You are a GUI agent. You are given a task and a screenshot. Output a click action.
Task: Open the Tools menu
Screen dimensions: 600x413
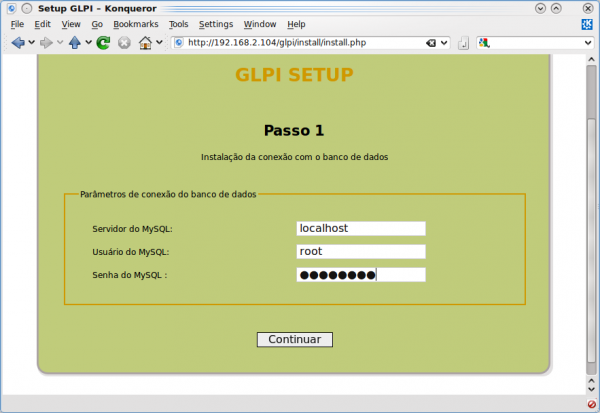(x=179, y=24)
